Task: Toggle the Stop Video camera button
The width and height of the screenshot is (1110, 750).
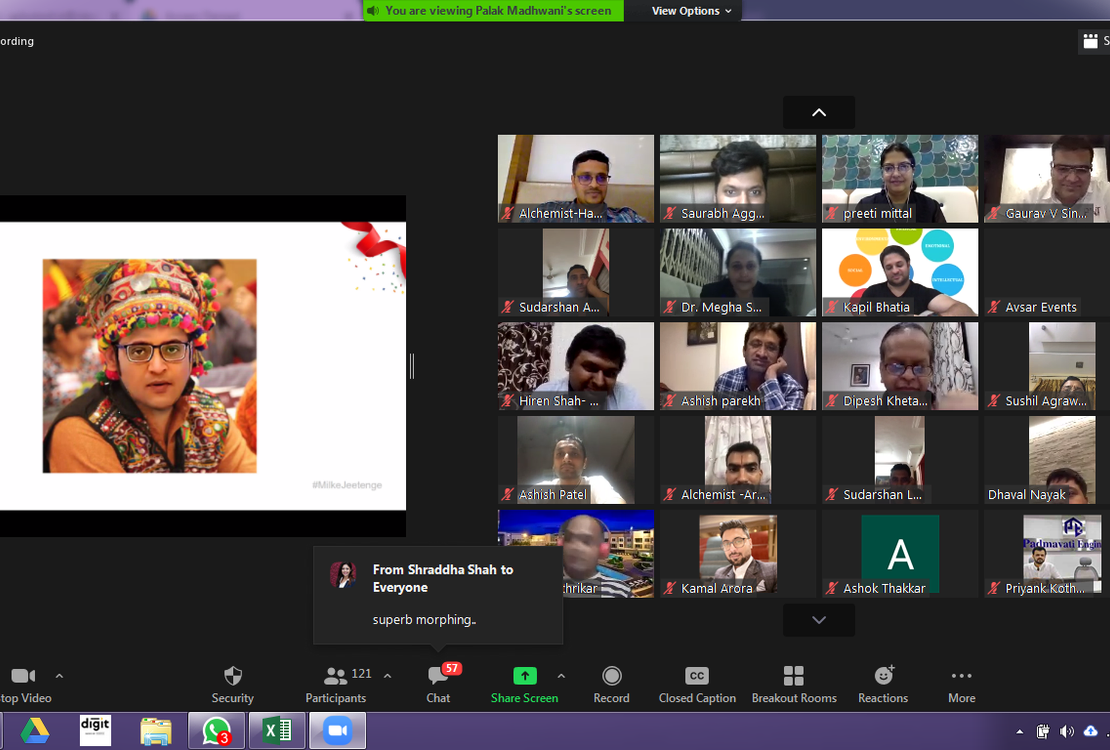Action: pyautogui.click(x=23, y=677)
